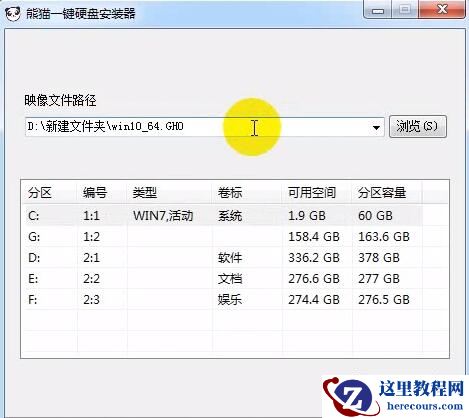Sort by the 分区 column header
The height and width of the screenshot is (418, 469).
pos(50,193)
